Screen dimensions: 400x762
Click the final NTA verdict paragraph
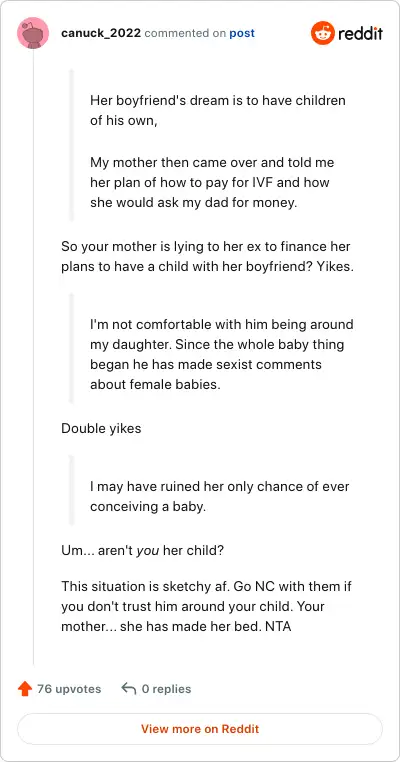(x=206, y=606)
